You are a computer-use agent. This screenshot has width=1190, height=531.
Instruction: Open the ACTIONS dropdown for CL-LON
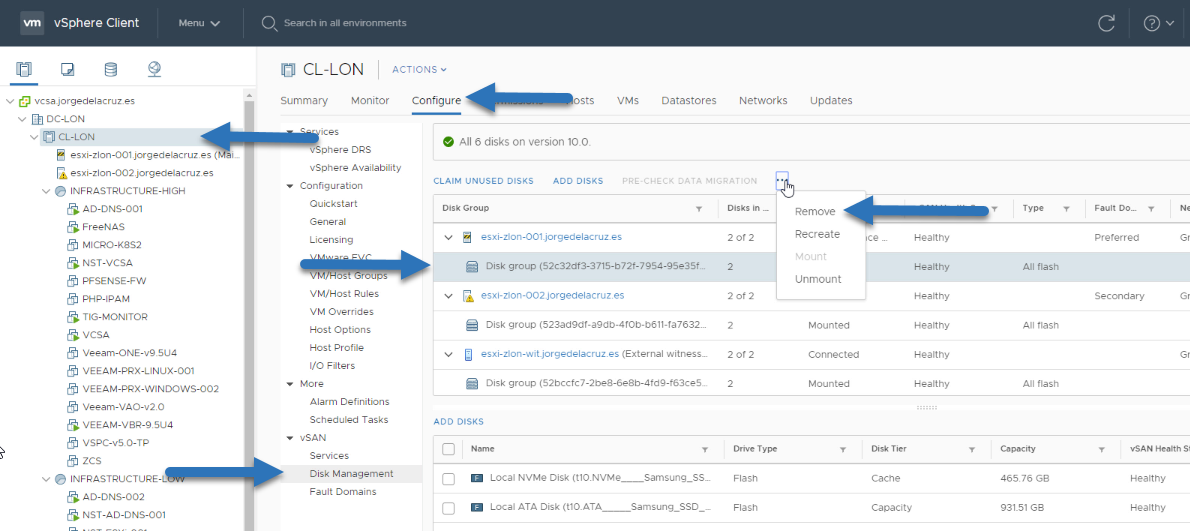(419, 70)
